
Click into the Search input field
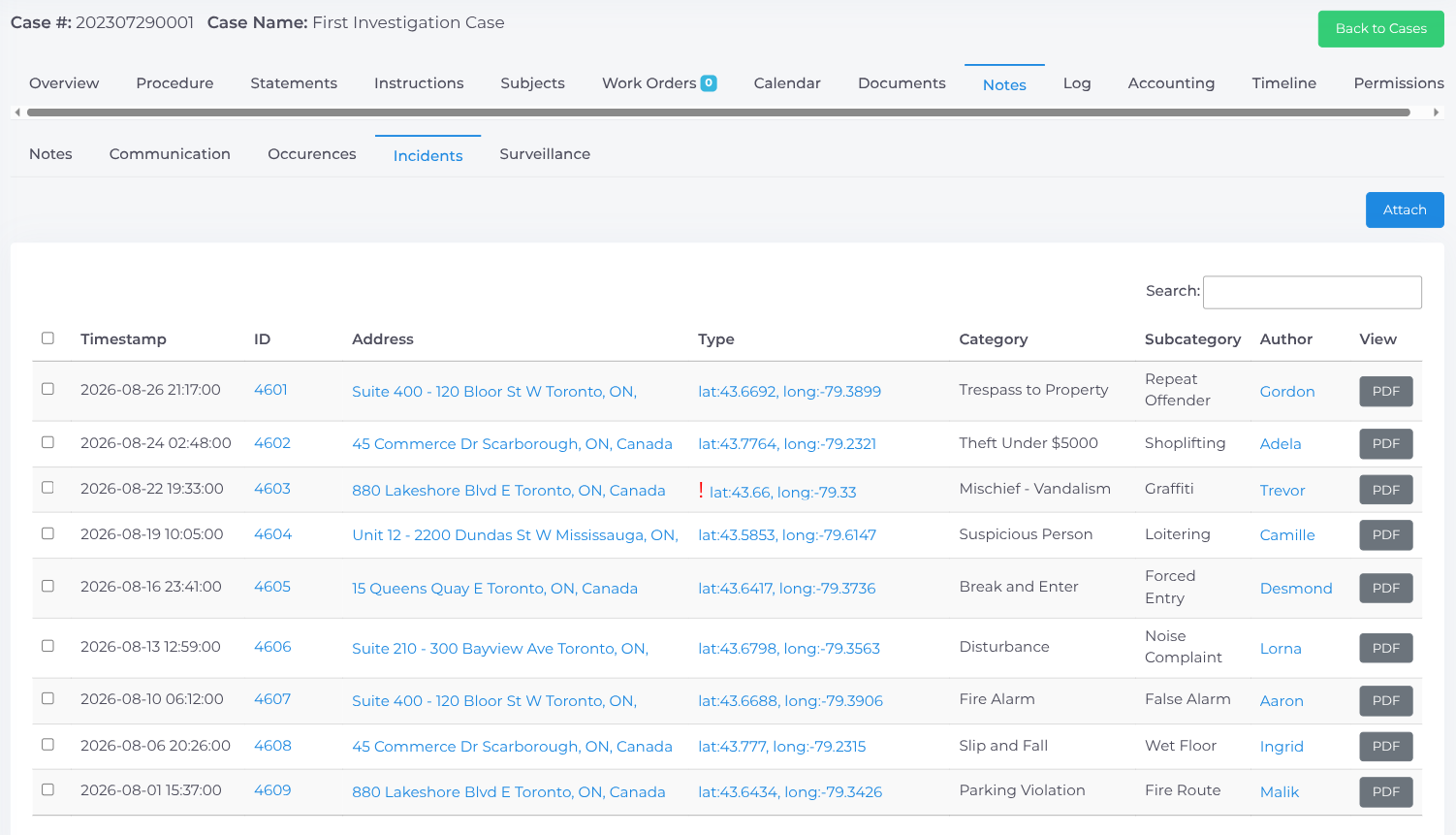[1312, 292]
